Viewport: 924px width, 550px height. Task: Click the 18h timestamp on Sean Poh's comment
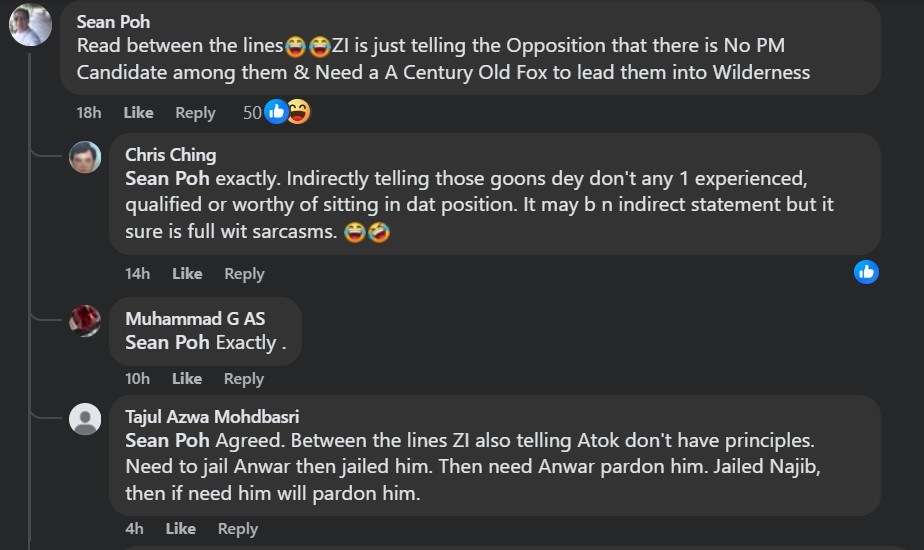[88, 113]
